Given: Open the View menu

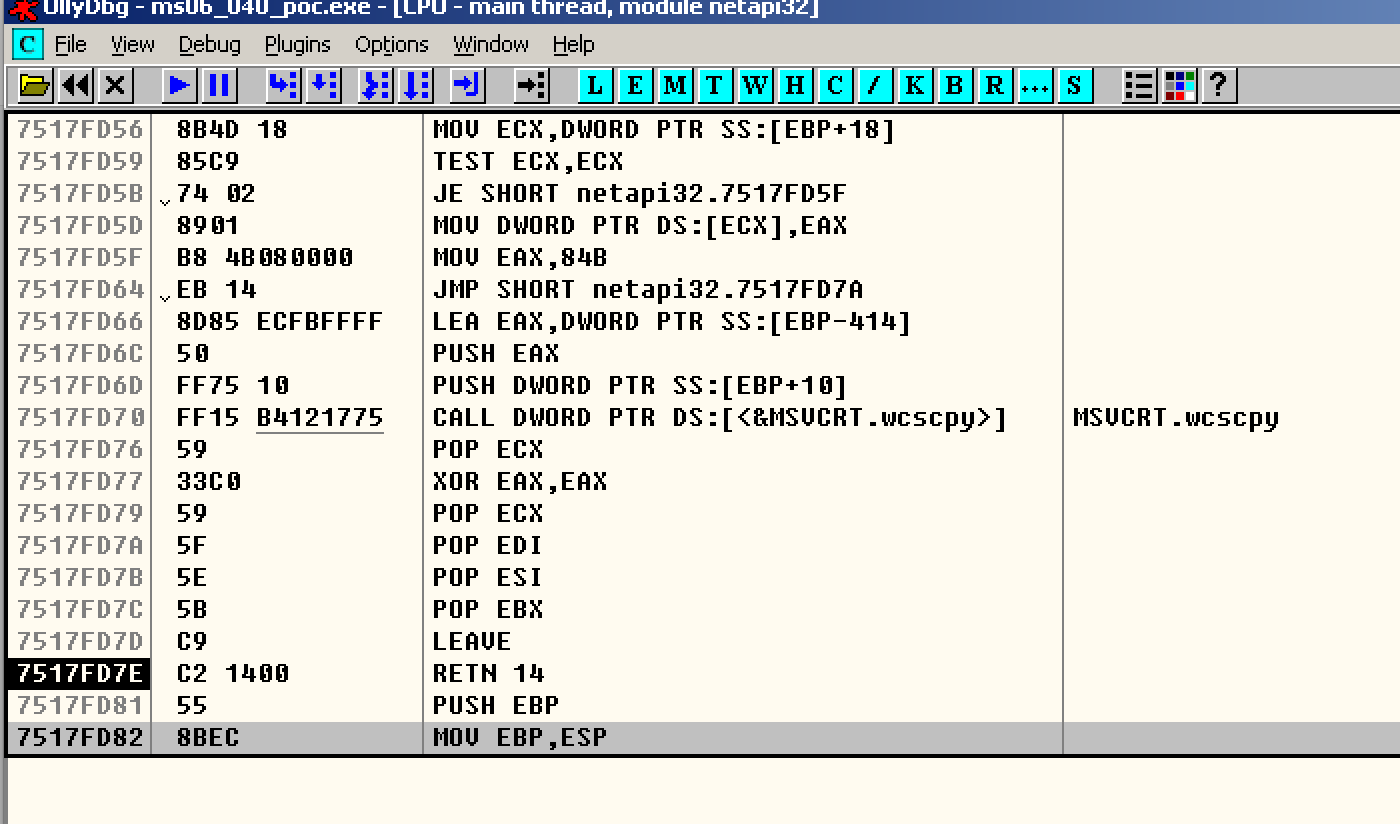Looking at the screenshot, I should pyautogui.click(x=132, y=44).
